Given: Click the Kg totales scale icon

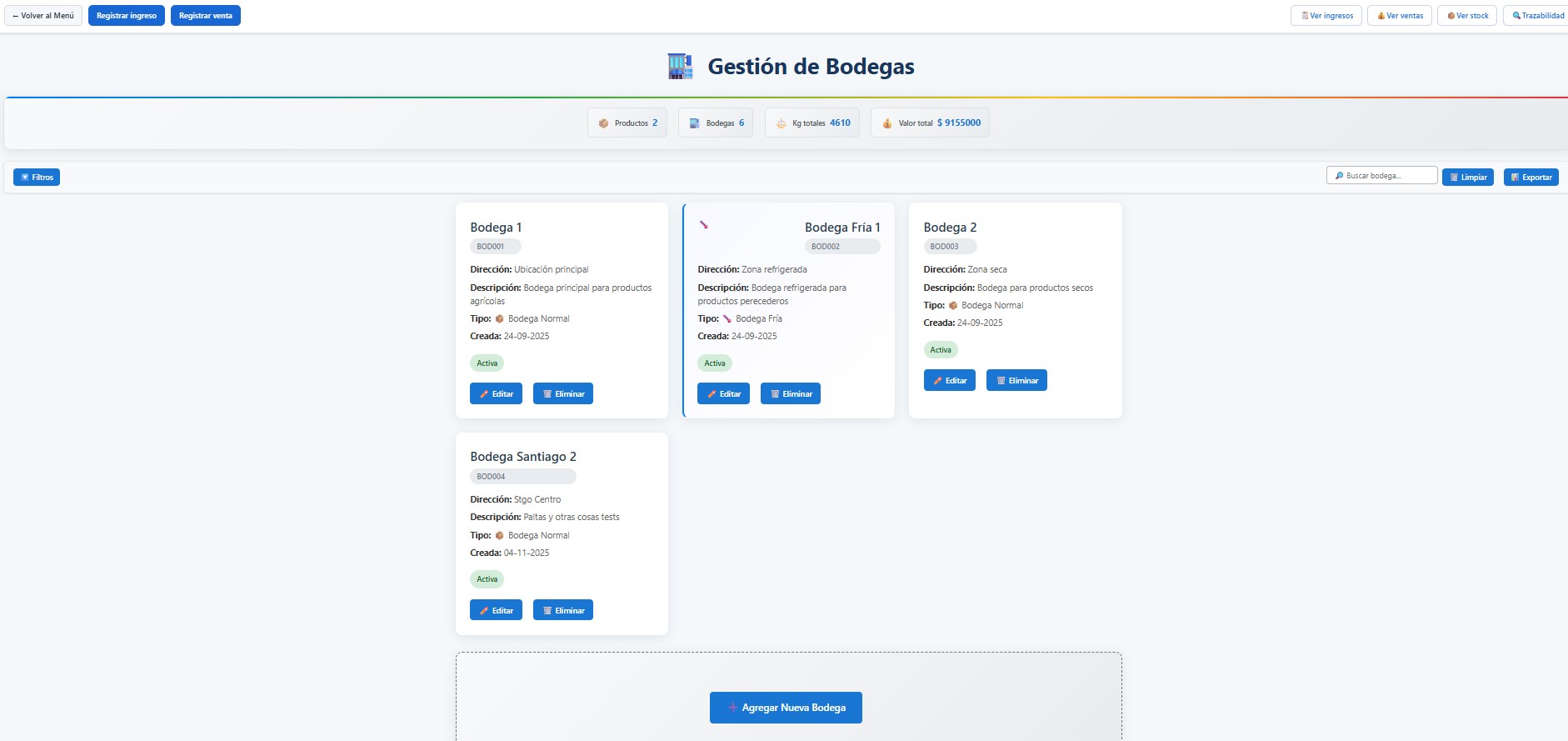Looking at the screenshot, I should click(x=782, y=123).
